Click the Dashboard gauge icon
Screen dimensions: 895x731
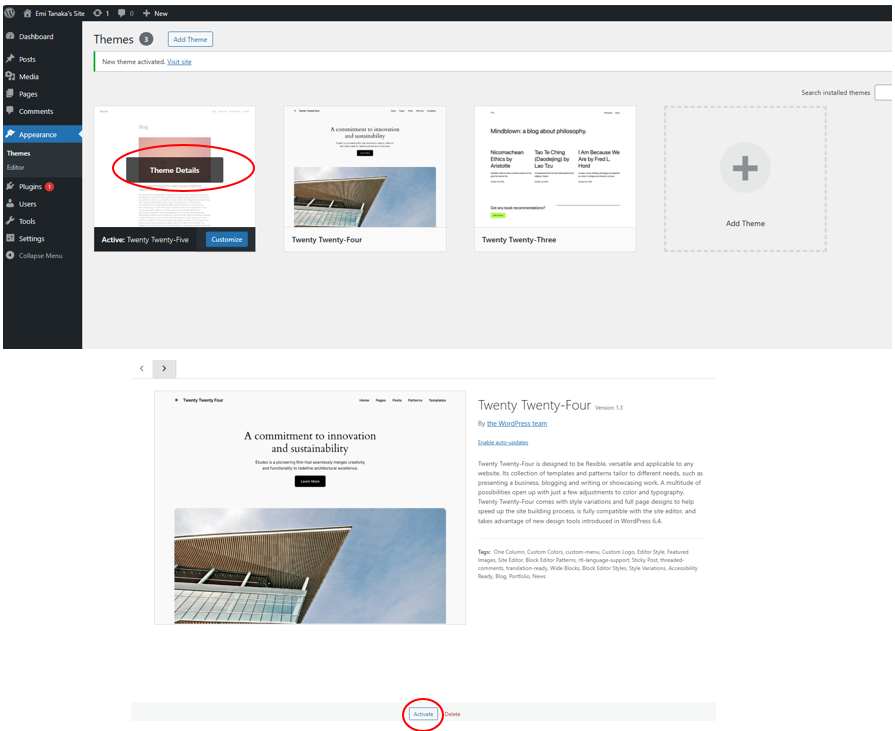[10, 36]
